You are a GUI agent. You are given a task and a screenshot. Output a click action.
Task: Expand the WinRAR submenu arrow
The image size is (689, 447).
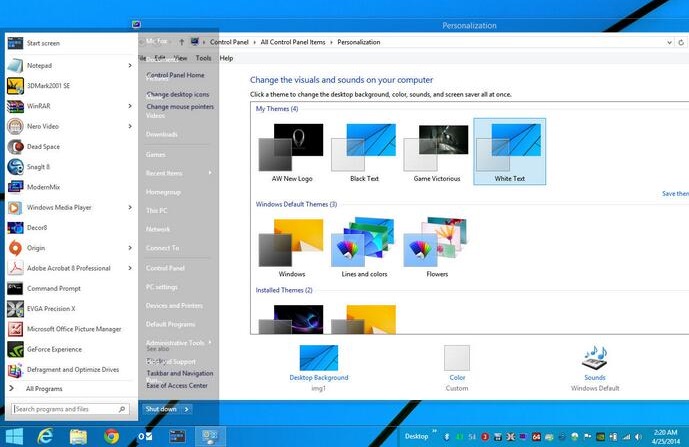point(130,106)
